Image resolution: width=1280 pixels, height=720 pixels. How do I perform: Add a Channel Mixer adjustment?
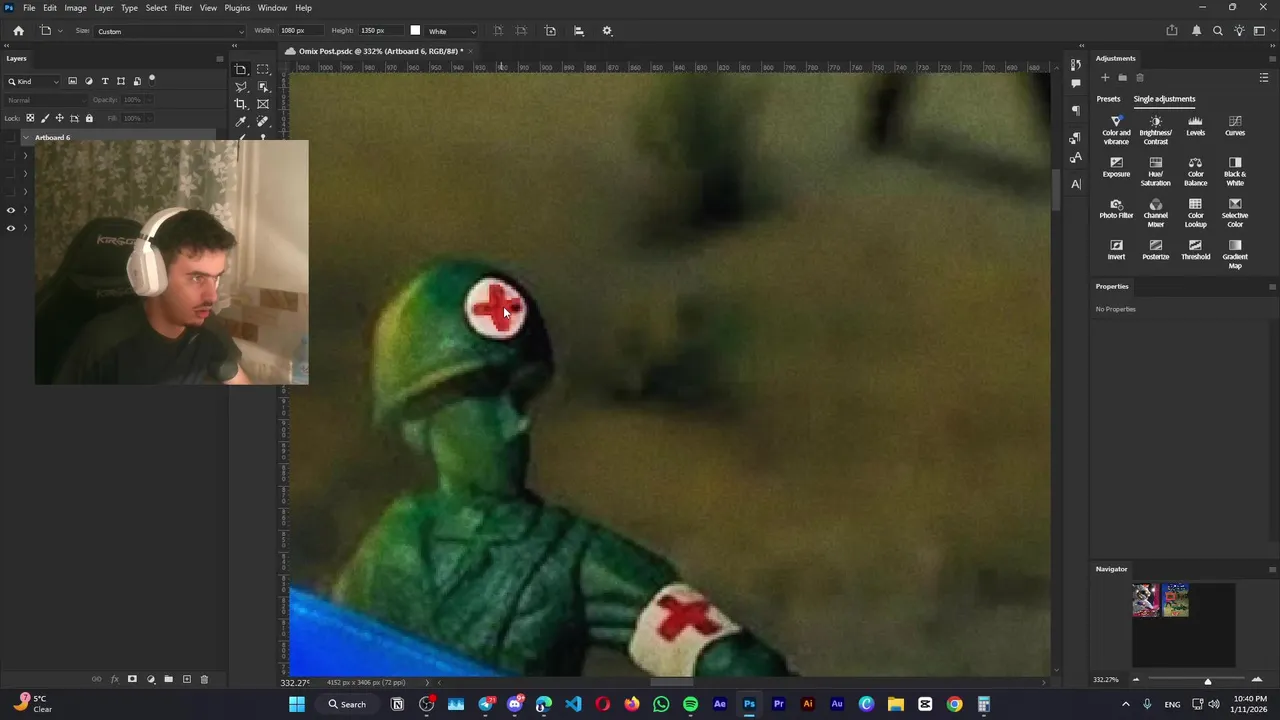pyautogui.click(x=1155, y=212)
